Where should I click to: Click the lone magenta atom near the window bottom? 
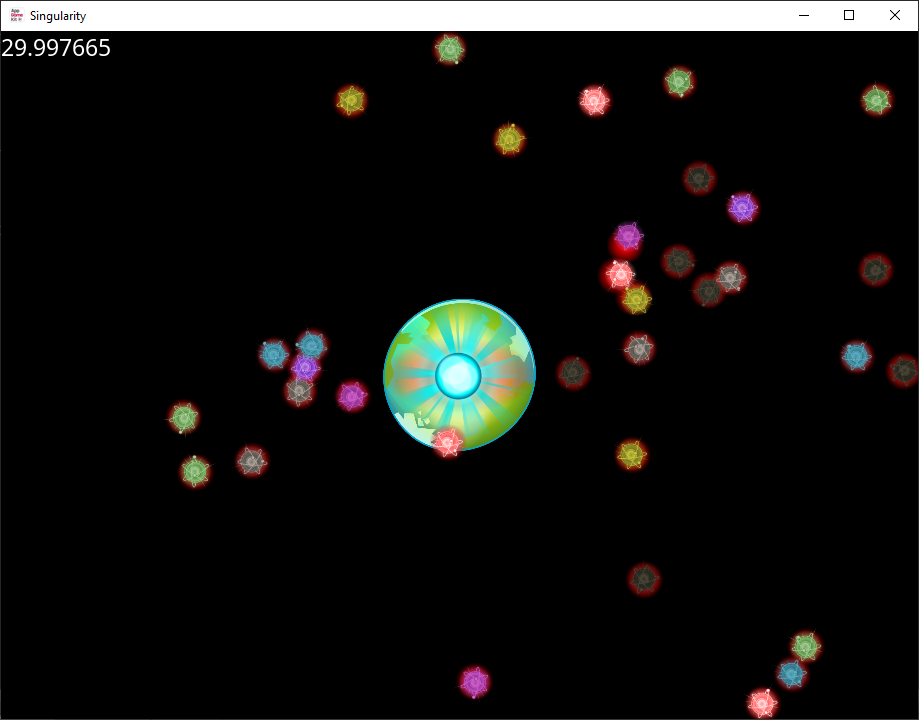pos(474,682)
